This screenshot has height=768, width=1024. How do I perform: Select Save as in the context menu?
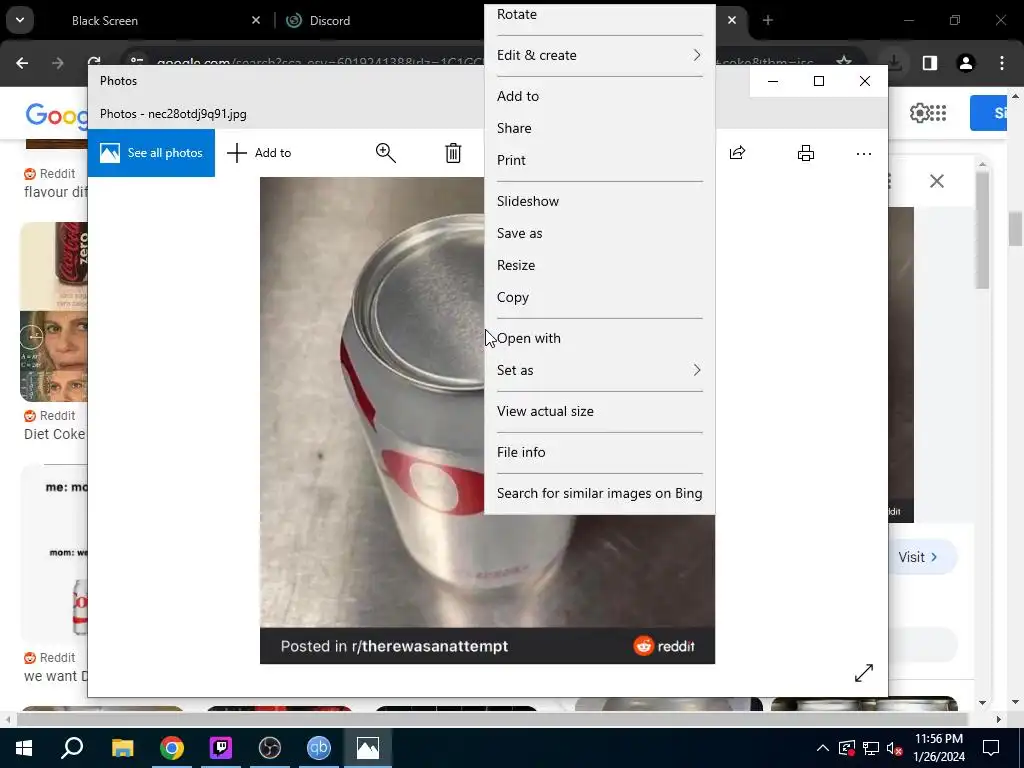[599, 233]
